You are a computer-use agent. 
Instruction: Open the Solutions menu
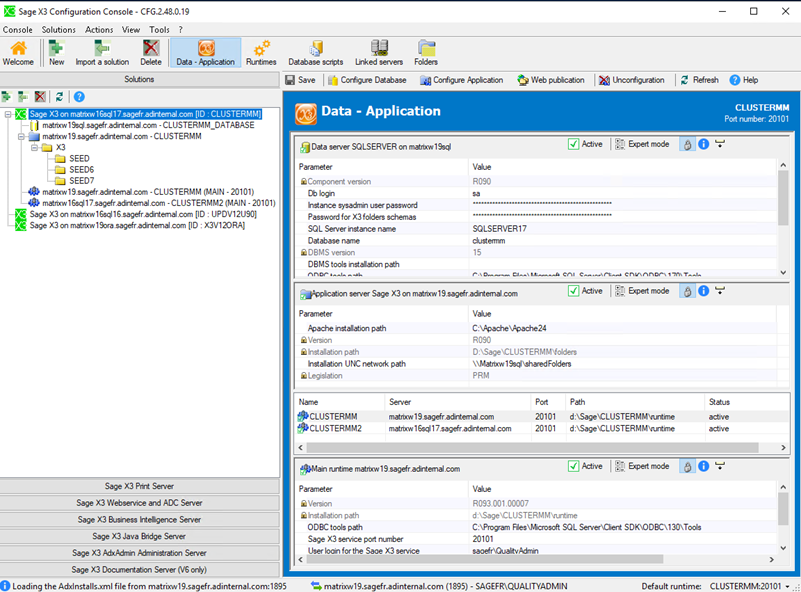point(58,30)
